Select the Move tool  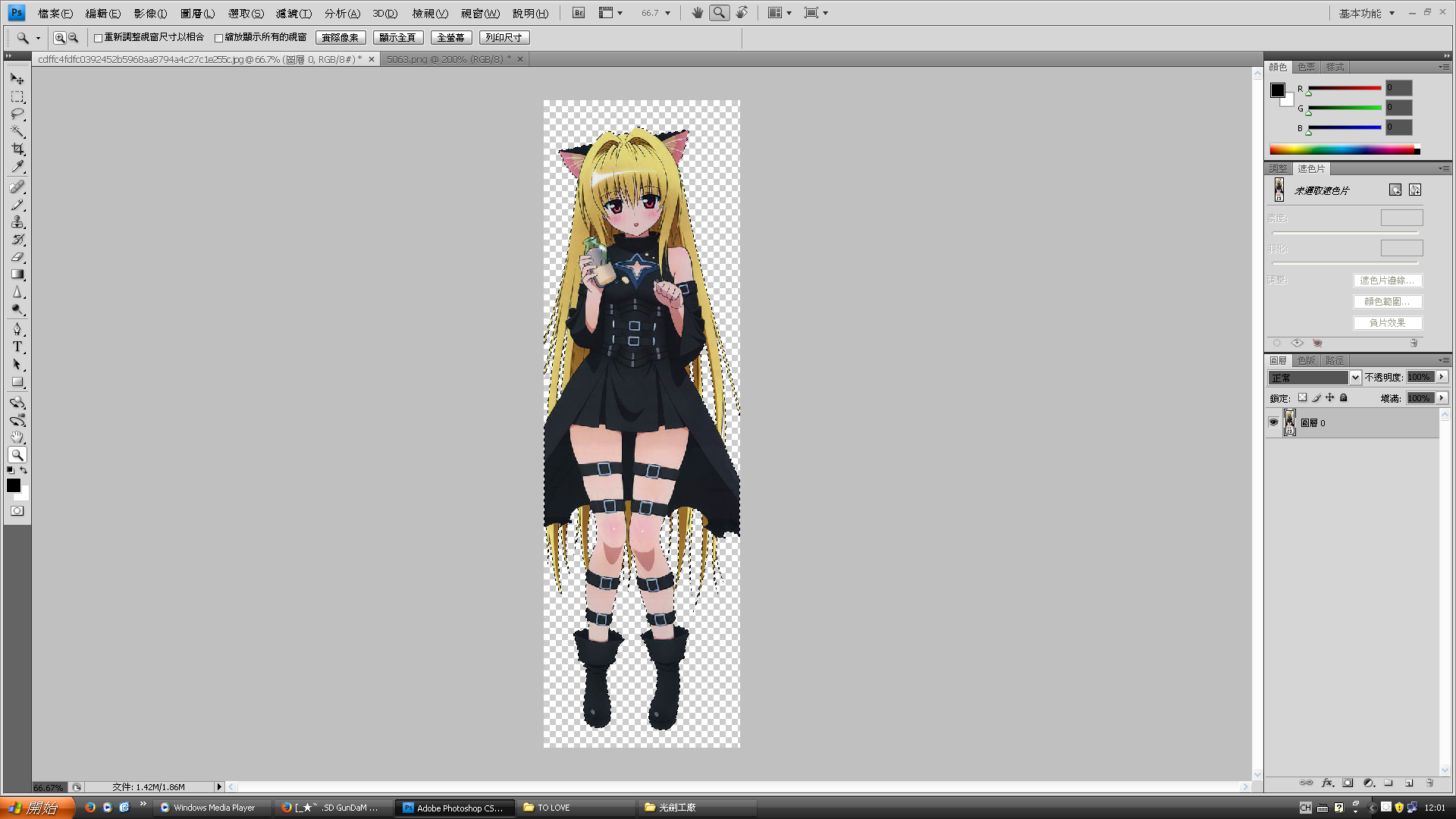17,79
